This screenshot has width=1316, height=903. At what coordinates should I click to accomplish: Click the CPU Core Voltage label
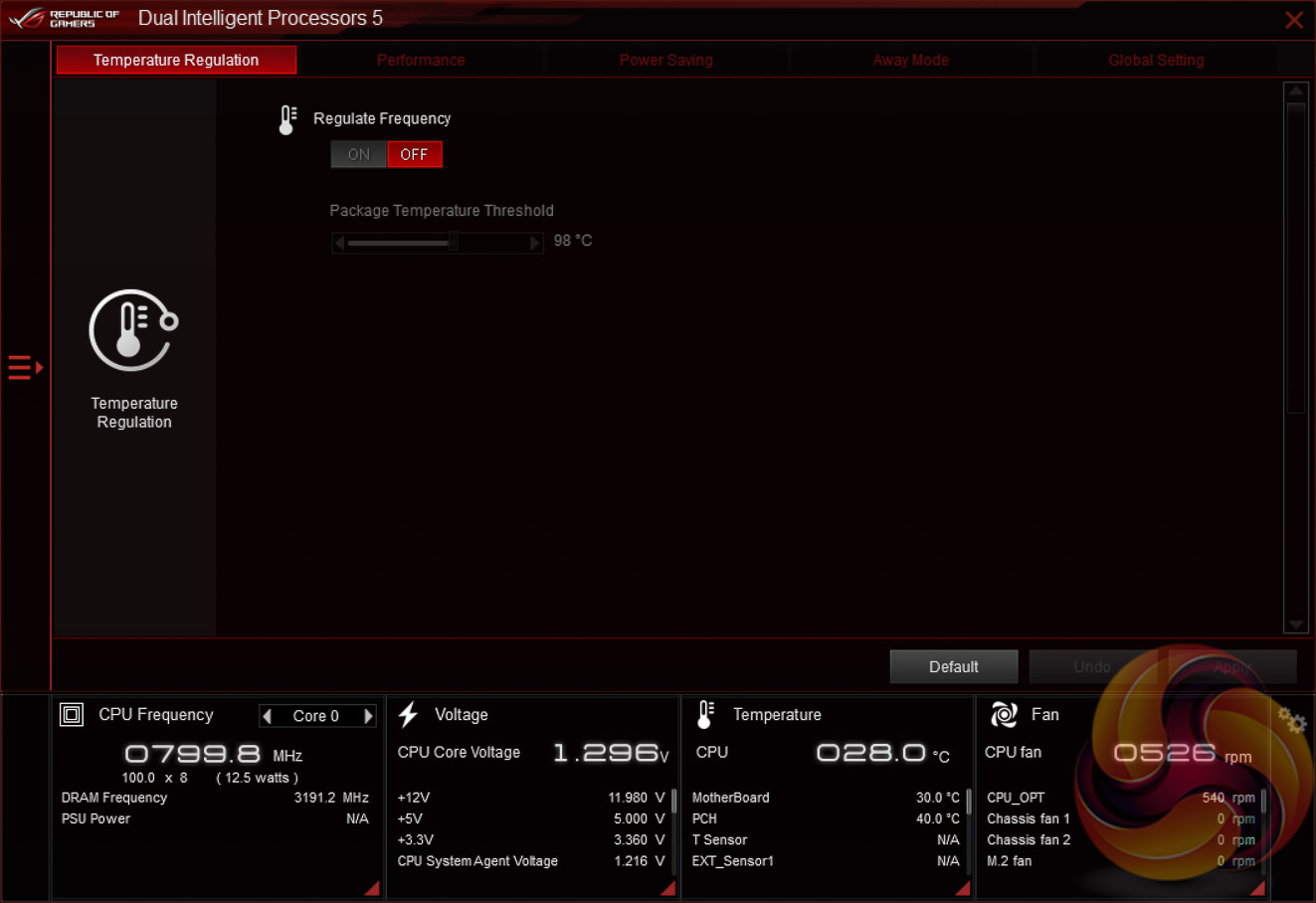459,753
